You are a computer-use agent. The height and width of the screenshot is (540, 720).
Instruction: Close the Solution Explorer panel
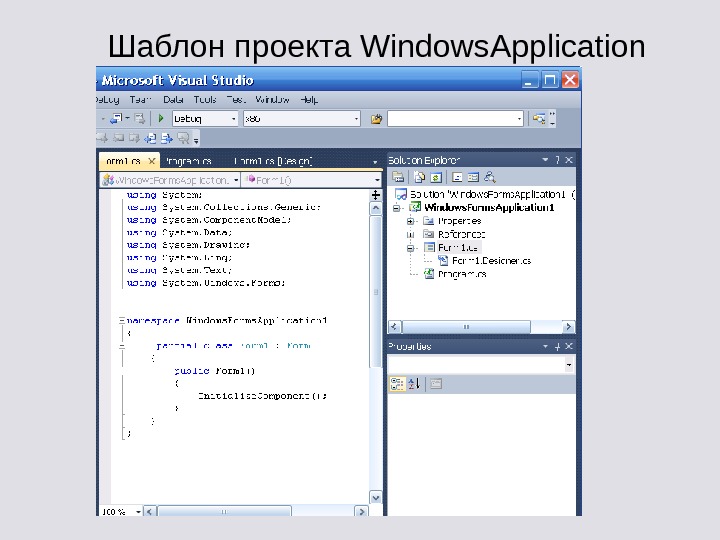[x=569, y=160]
